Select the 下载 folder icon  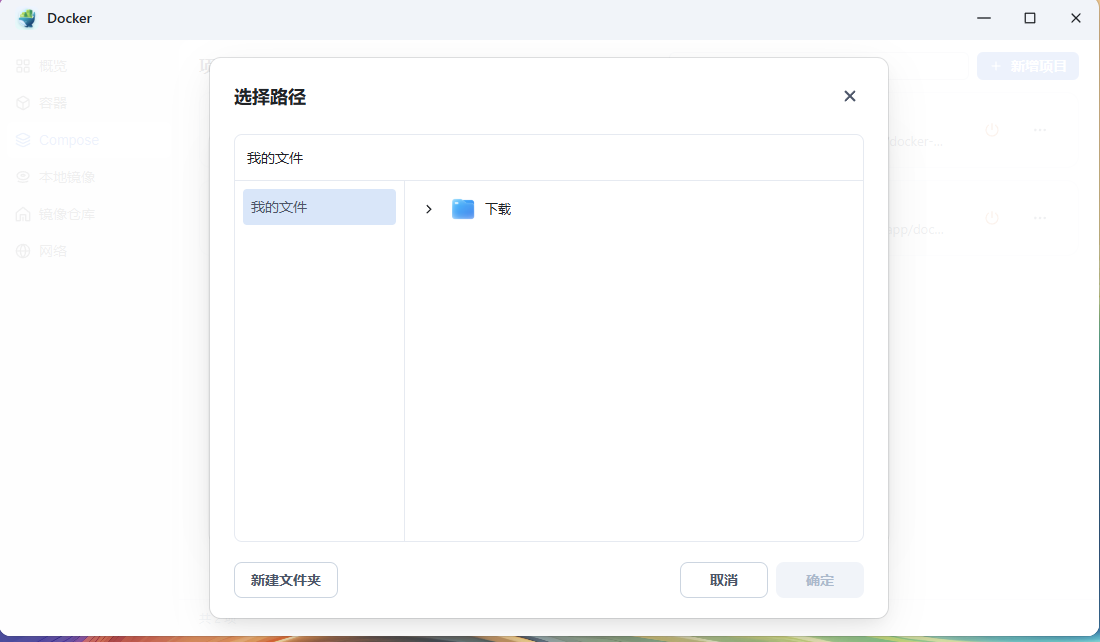pyautogui.click(x=463, y=209)
